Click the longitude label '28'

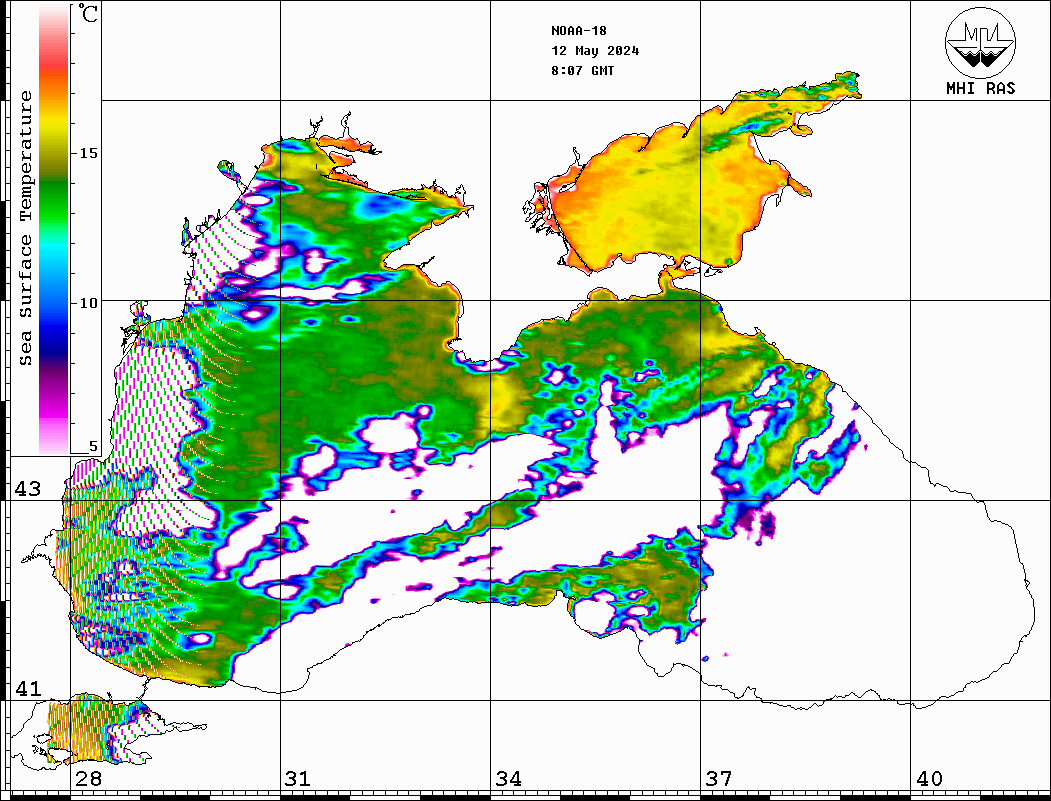pyautogui.click(x=88, y=779)
